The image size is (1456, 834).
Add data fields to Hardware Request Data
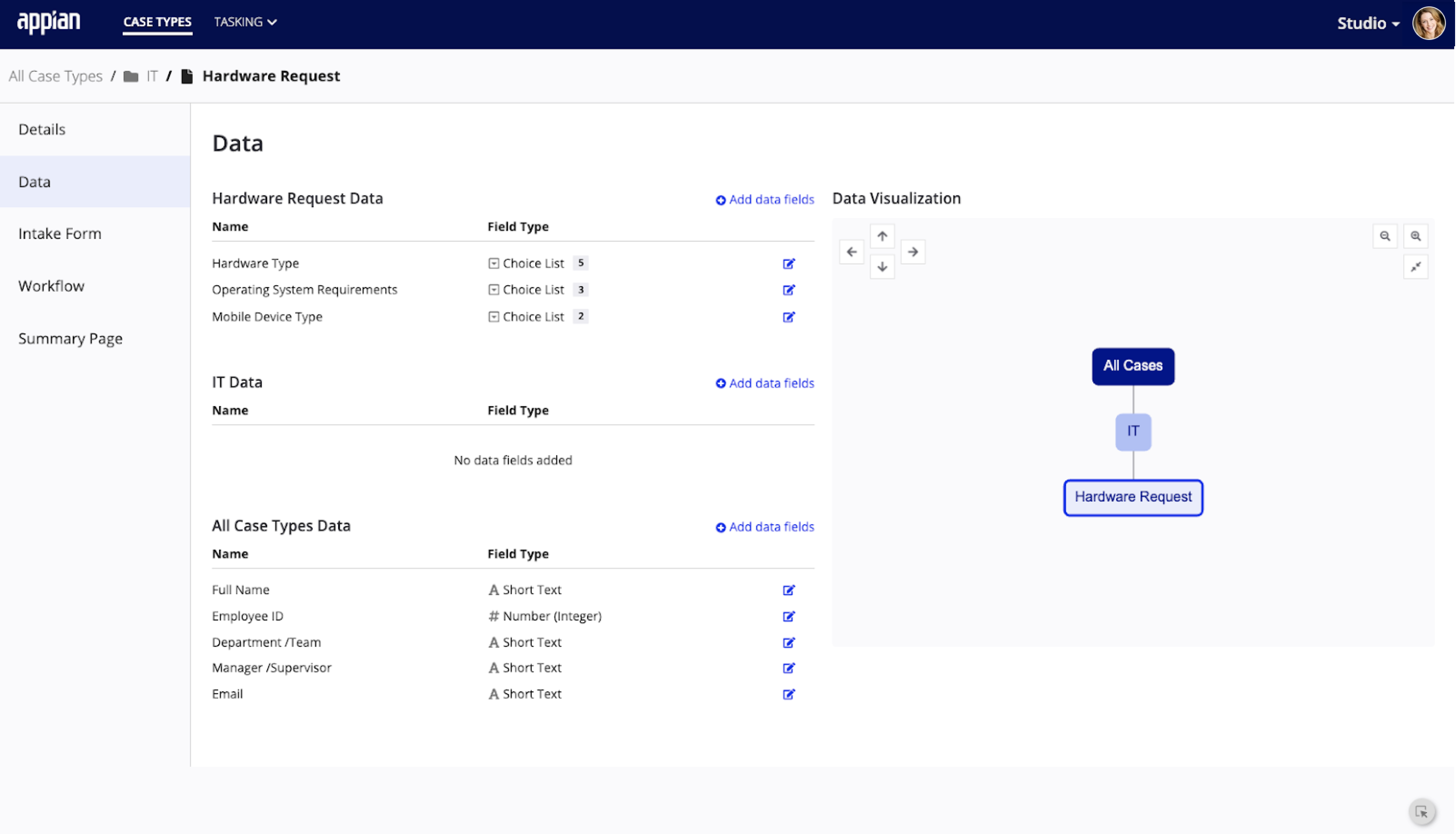click(x=765, y=199)
